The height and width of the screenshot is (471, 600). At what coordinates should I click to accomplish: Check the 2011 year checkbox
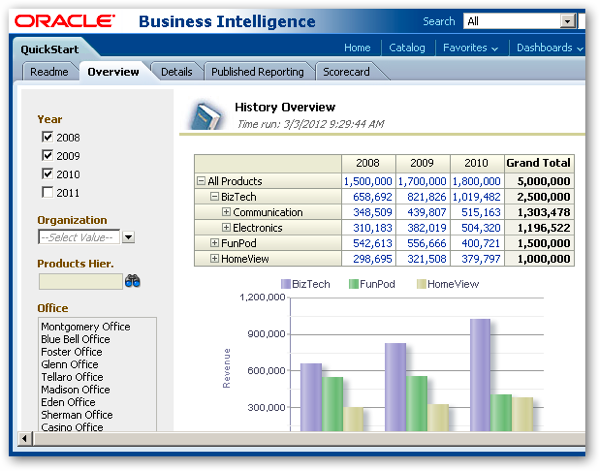pyautogui.click(x=47, y=192)
